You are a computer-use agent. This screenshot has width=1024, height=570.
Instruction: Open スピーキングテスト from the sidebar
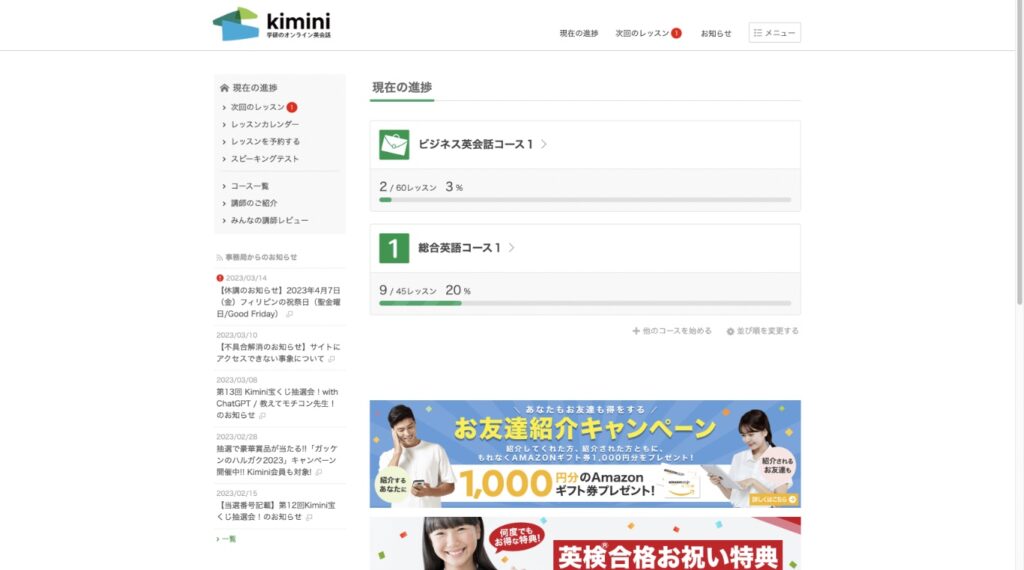[264, 158]
